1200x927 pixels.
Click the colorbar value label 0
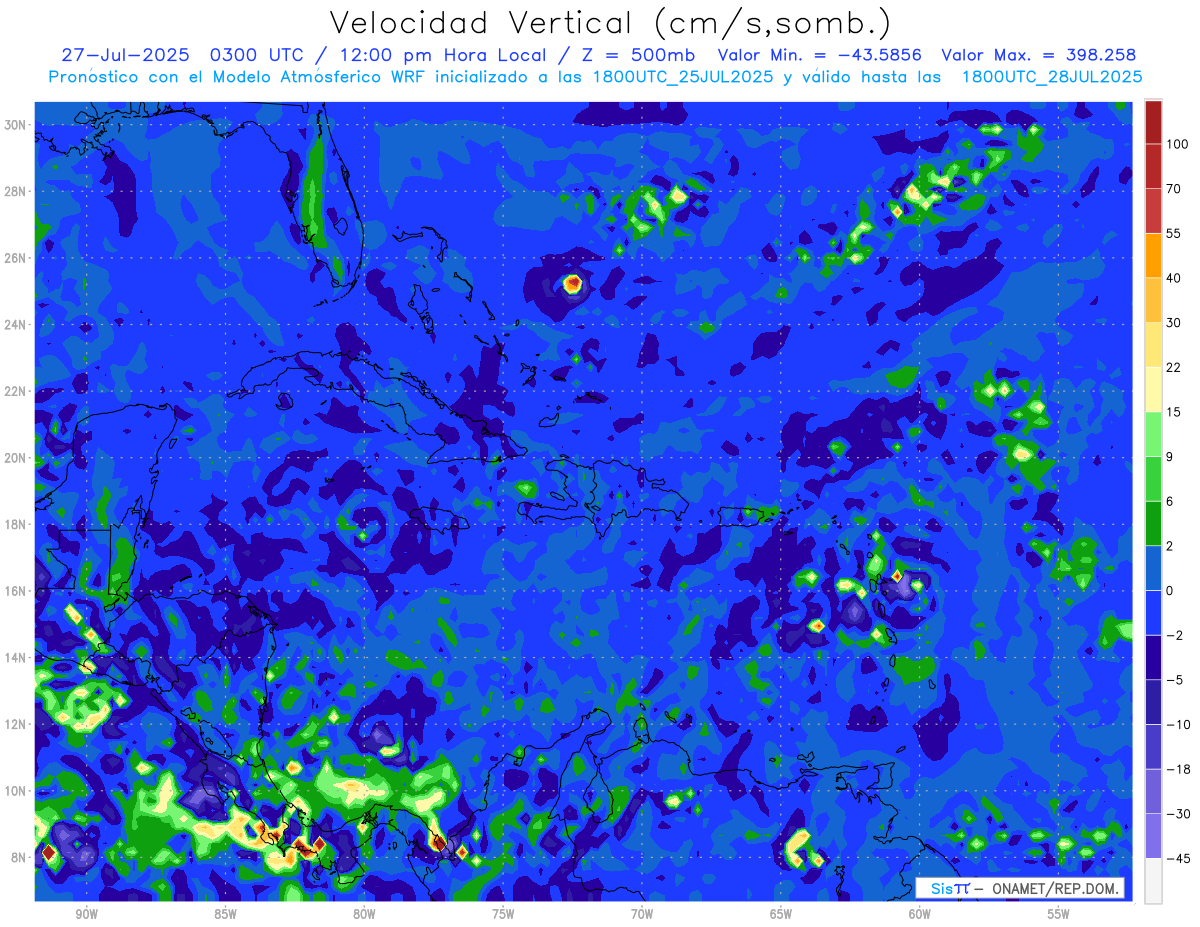click(1170, 591)
